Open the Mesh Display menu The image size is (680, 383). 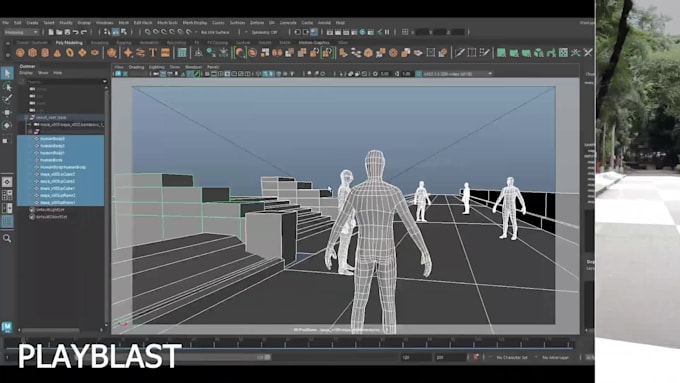pos(195,23)
